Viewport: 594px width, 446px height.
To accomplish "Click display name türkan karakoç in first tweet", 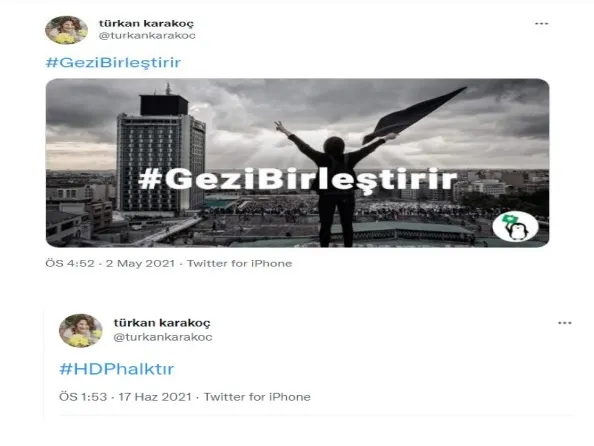I will pos(146,23).
